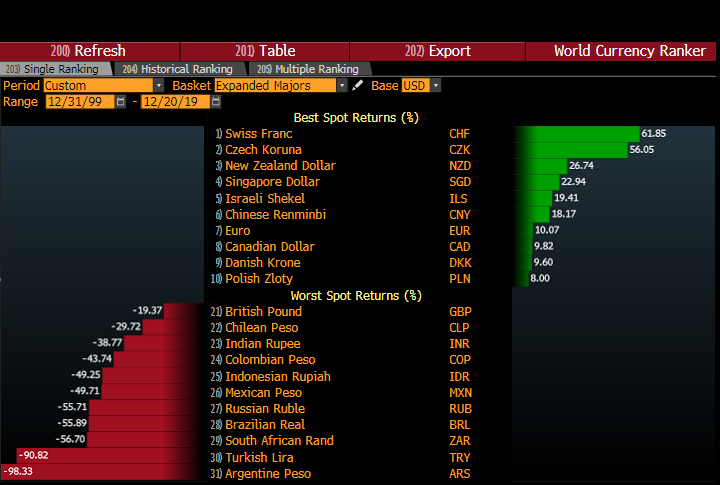
Task: Click the Best Spot Returns (%) heading
Action: click(356, 118)
